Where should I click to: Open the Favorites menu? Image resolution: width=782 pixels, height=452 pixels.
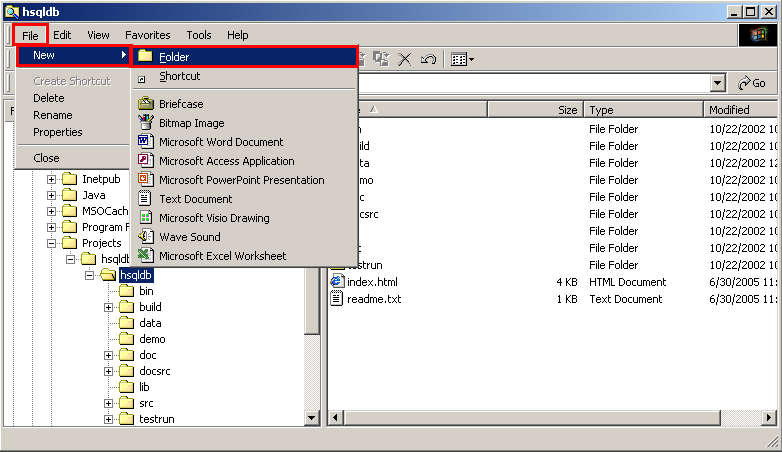147,35
